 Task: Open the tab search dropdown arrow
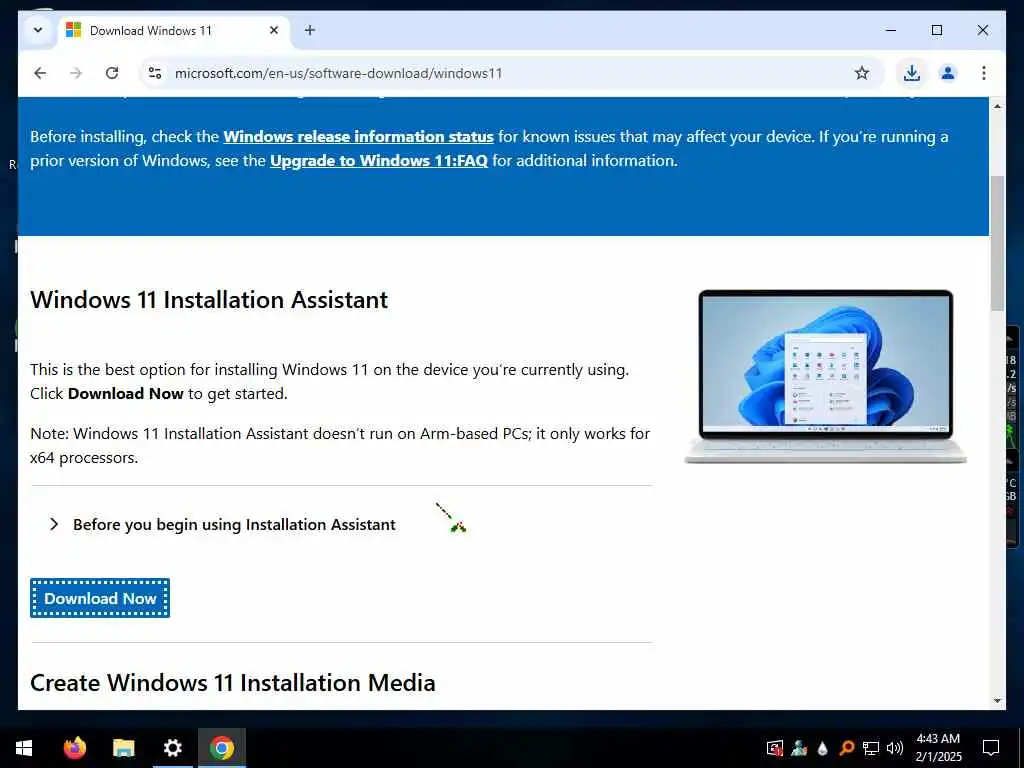click(38, 30)
